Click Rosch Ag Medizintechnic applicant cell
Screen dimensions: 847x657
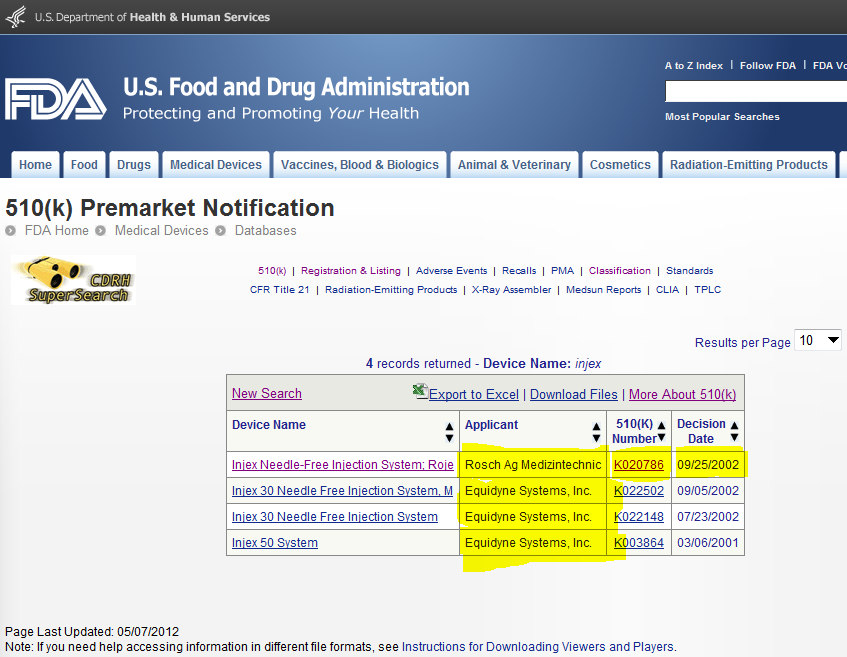click(x=533, y=465)
